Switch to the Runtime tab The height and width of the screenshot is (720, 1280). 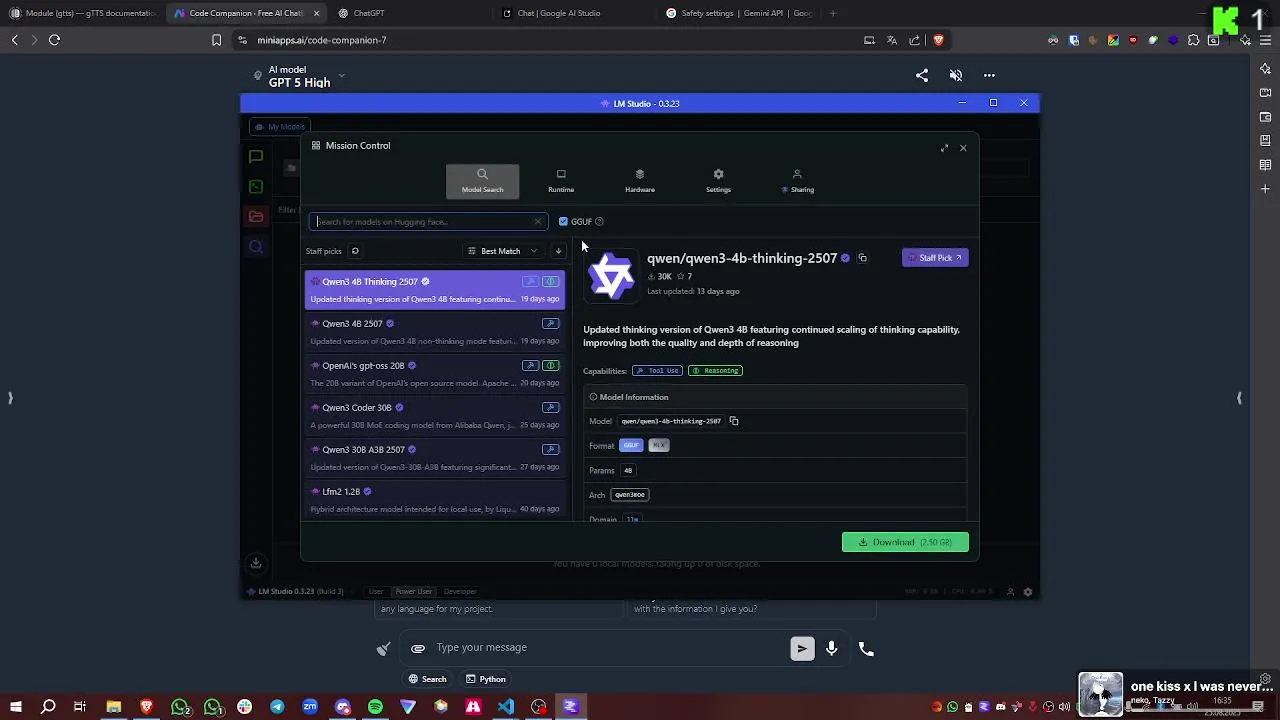[x=561, y=181]
